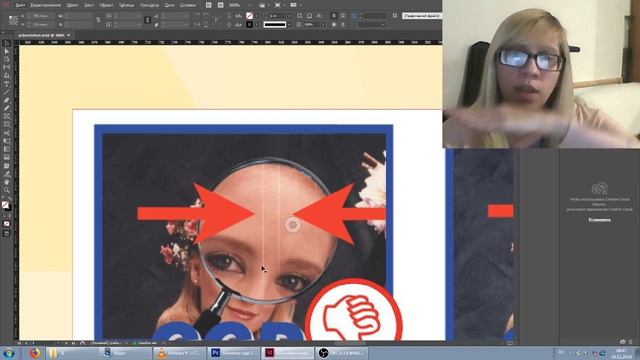Open the Объект menu
This screenshot has width=640, height=360.
(106, 5)
